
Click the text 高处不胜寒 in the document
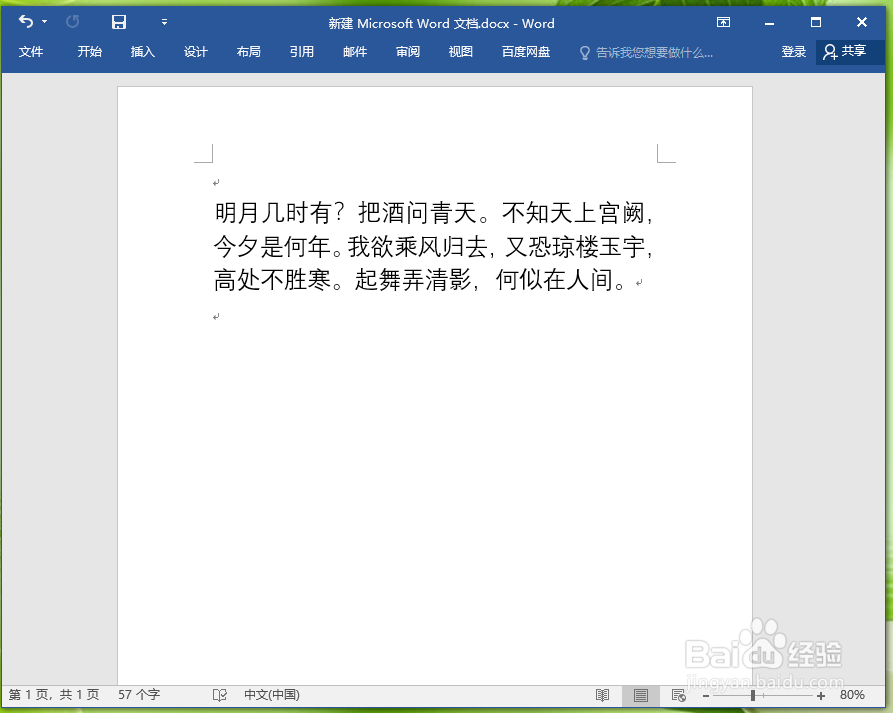coord(272,280)
